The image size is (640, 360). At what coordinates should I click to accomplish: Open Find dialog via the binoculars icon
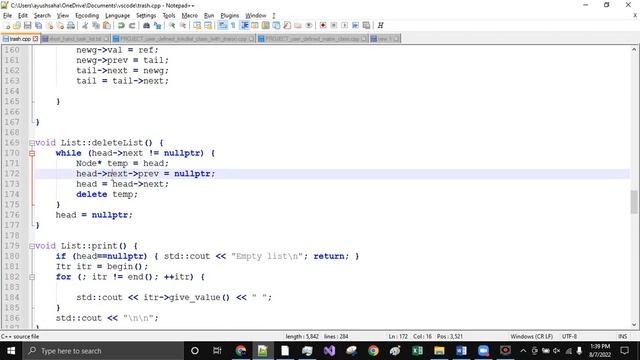pos(146,25)
